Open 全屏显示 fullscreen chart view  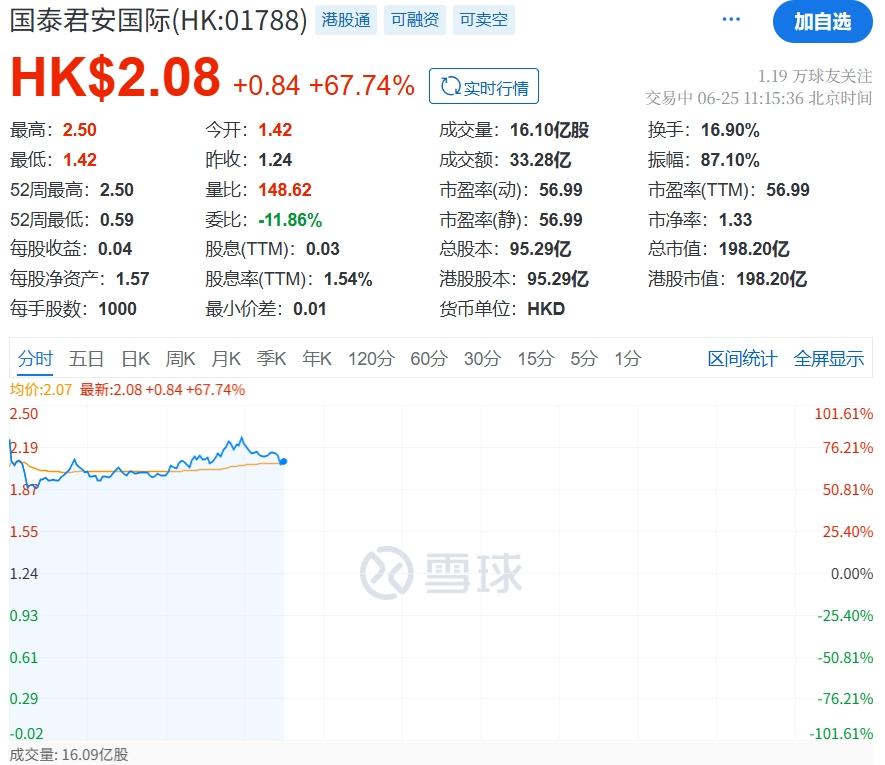click(x=829, y=359)
